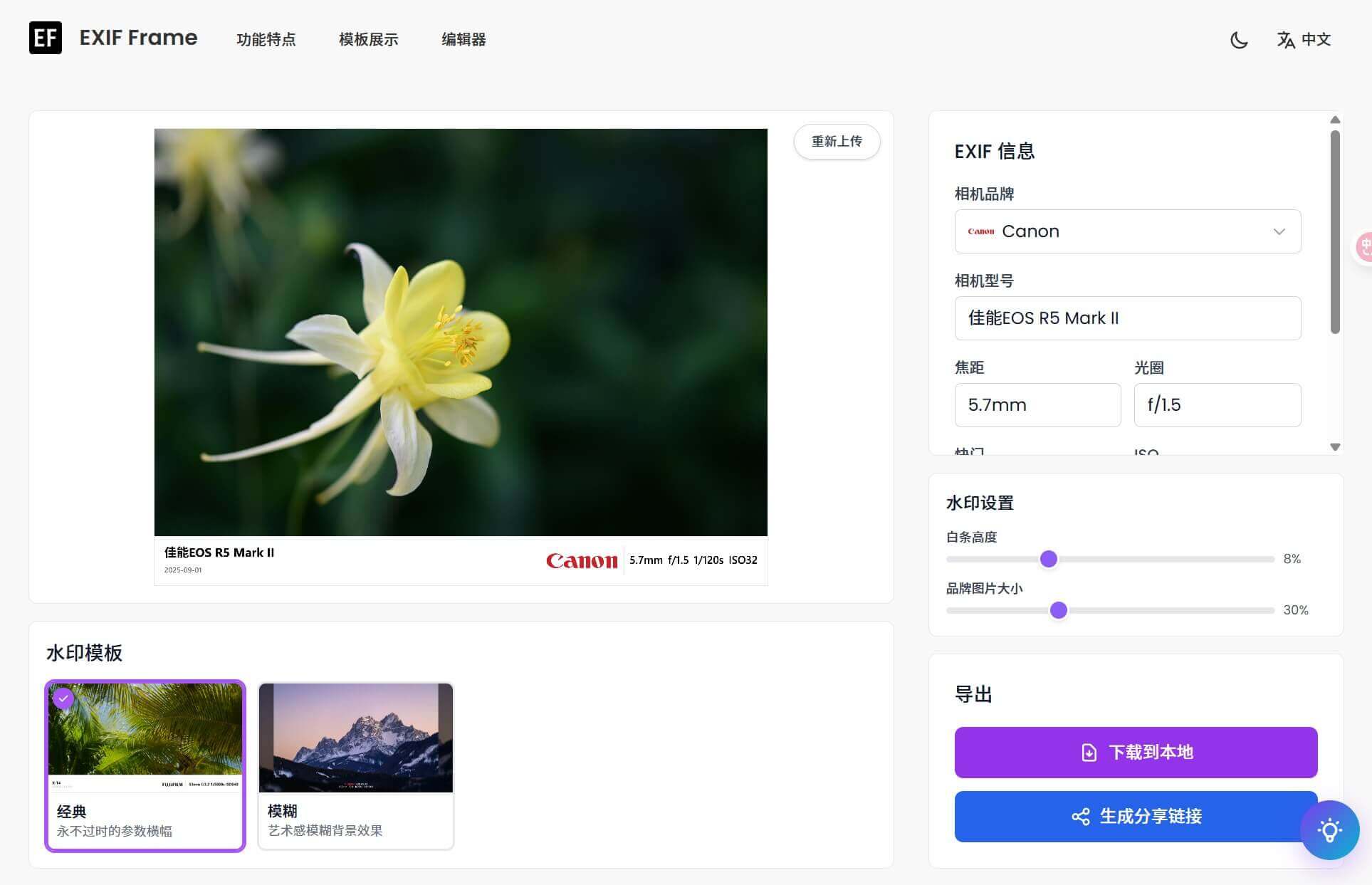Expand the camera brand list with the chevron
Image resolution: width=1372 pixels, height=885 pixels.
click(1279, 231)
